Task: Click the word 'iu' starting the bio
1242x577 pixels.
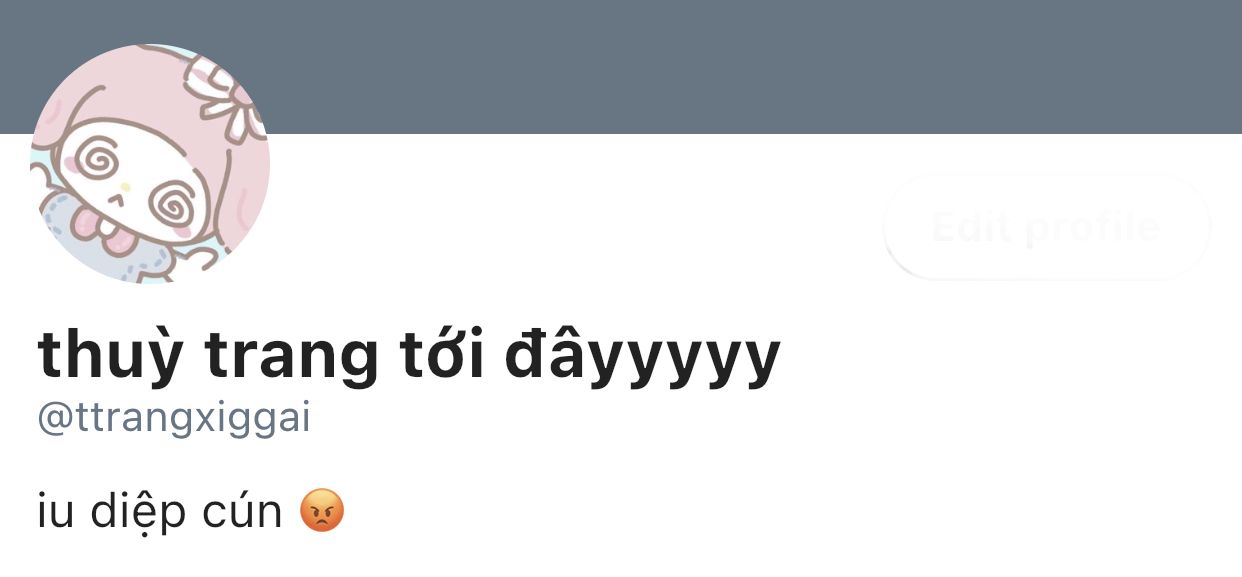Action: pyautogui.click(x=54, y=513)
